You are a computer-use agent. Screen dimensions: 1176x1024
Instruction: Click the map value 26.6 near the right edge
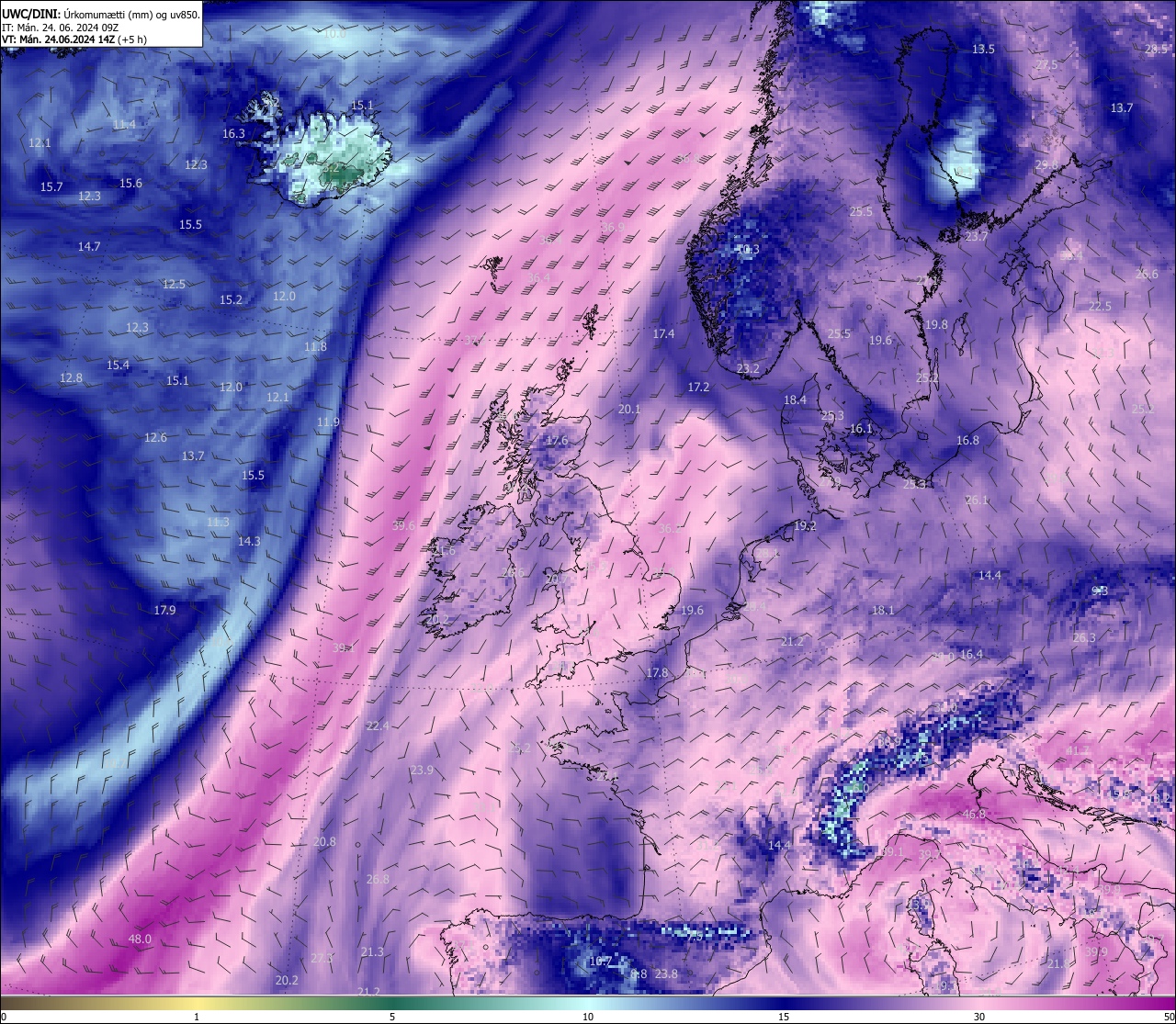click(1147, 274)
